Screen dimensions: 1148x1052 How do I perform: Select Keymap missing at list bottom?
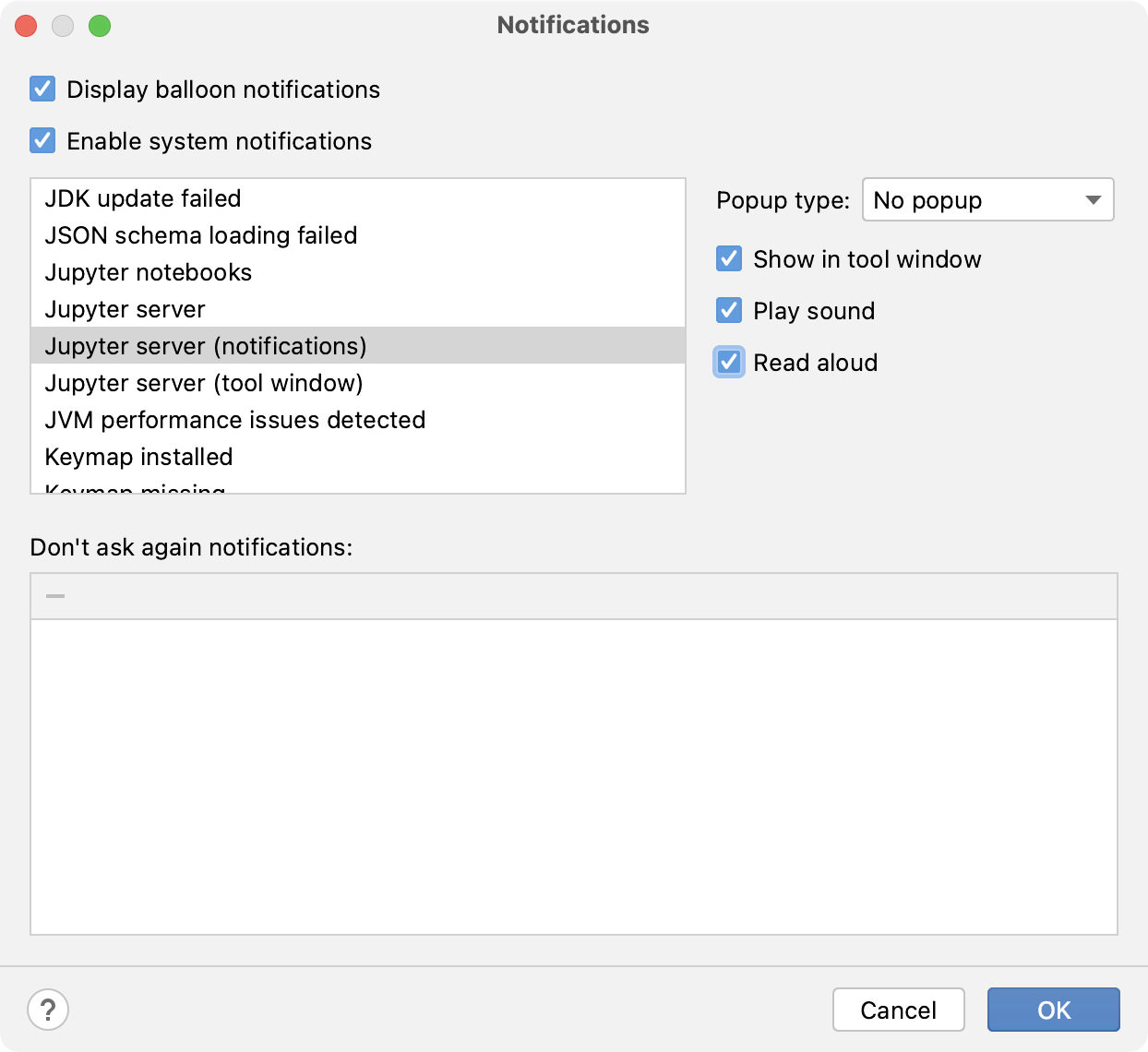click(134, 487)
